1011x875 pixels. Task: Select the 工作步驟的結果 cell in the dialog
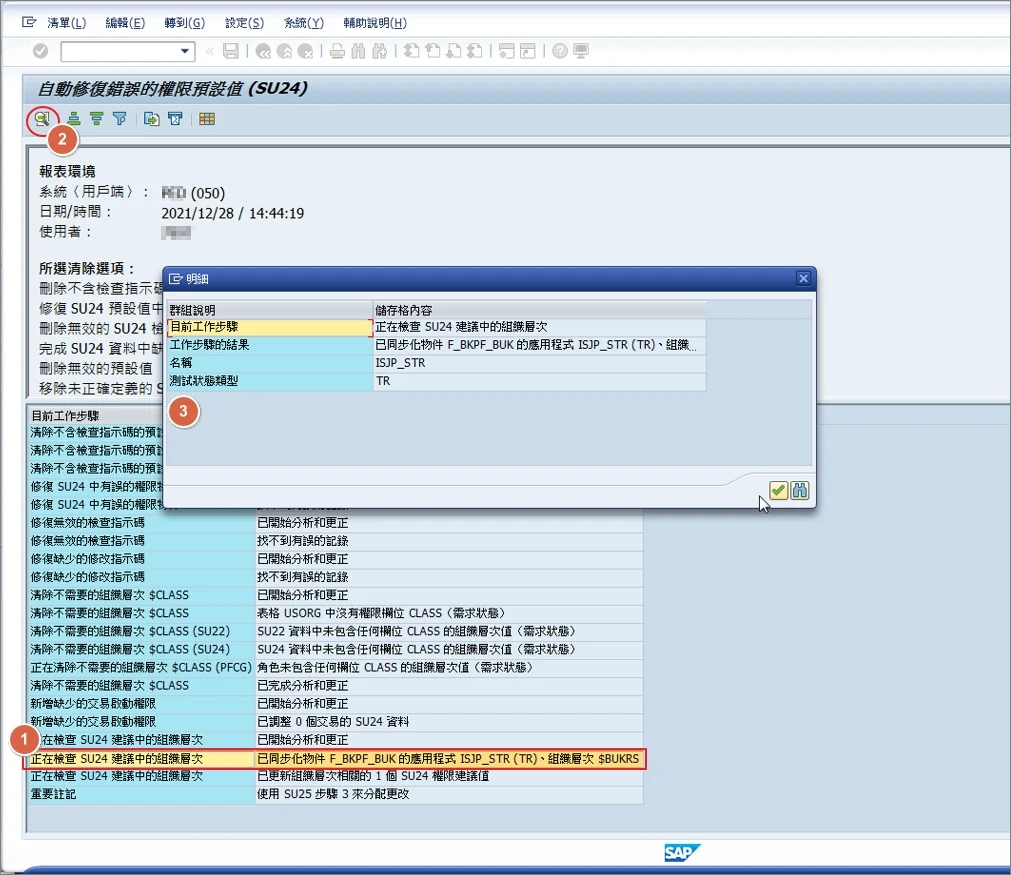[x=270, y=345]
